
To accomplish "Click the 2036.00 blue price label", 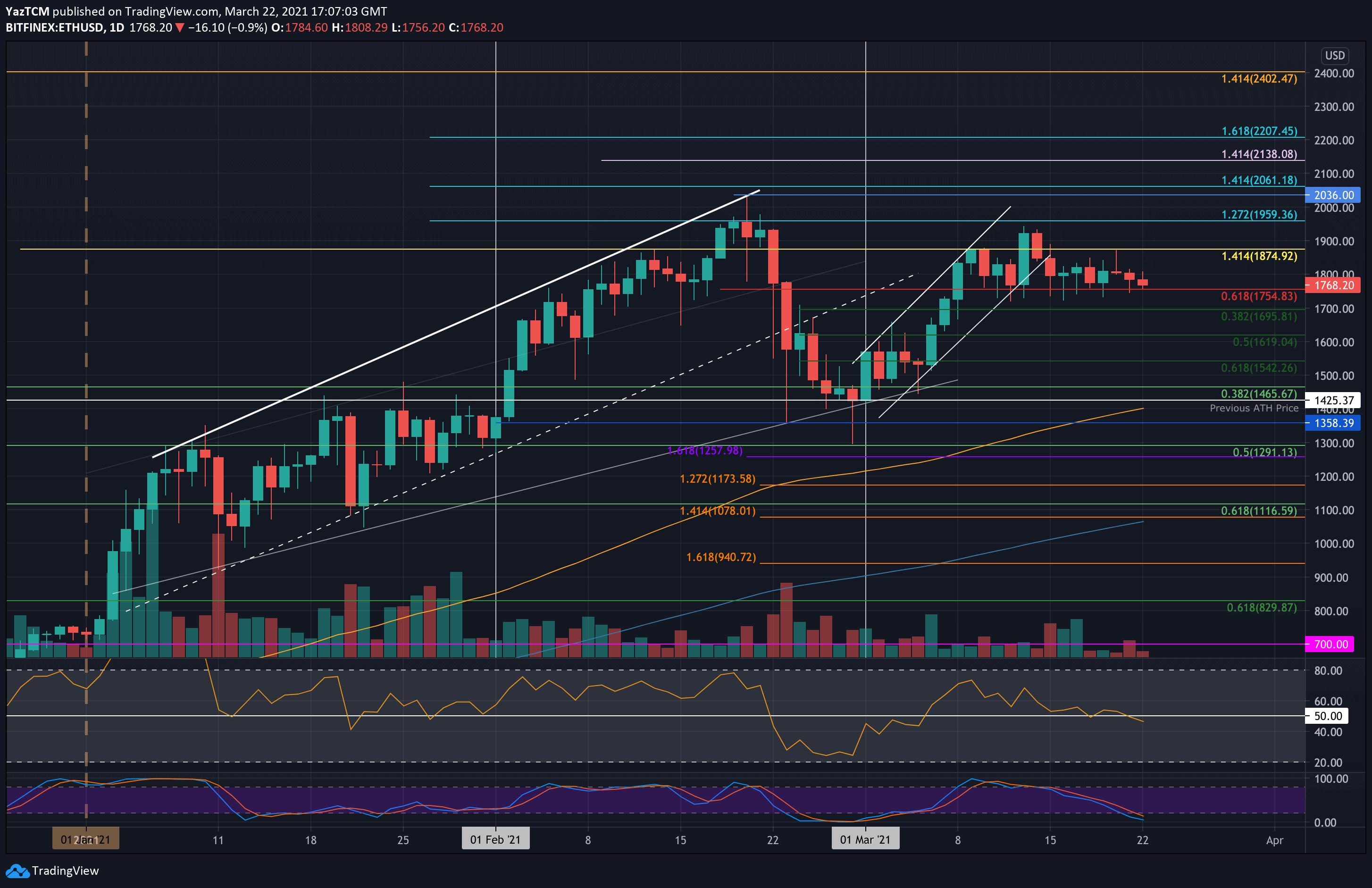I will click(x=1333, y=195).
